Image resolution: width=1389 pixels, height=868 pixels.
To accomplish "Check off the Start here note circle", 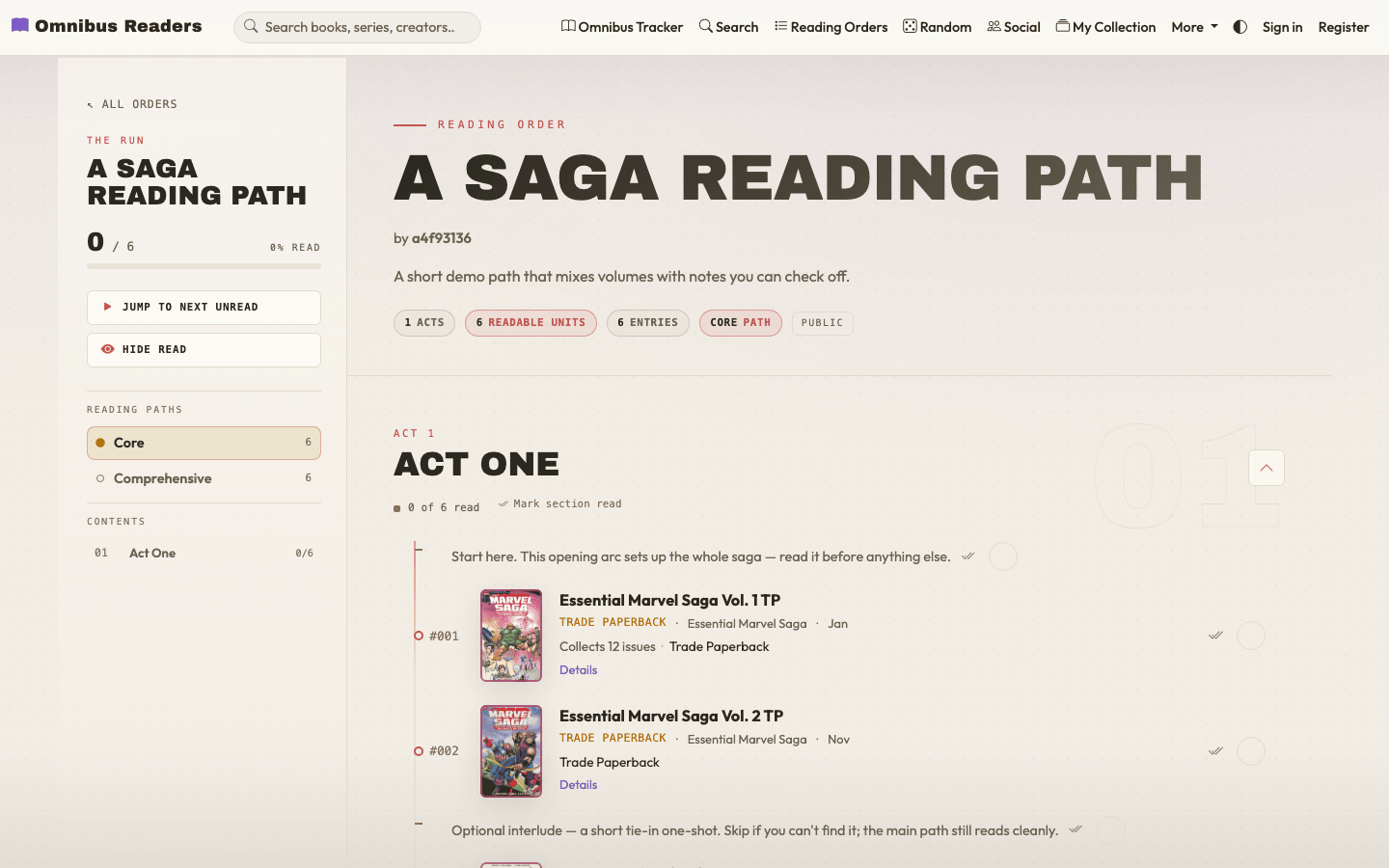I will [x=1003, y=556].
